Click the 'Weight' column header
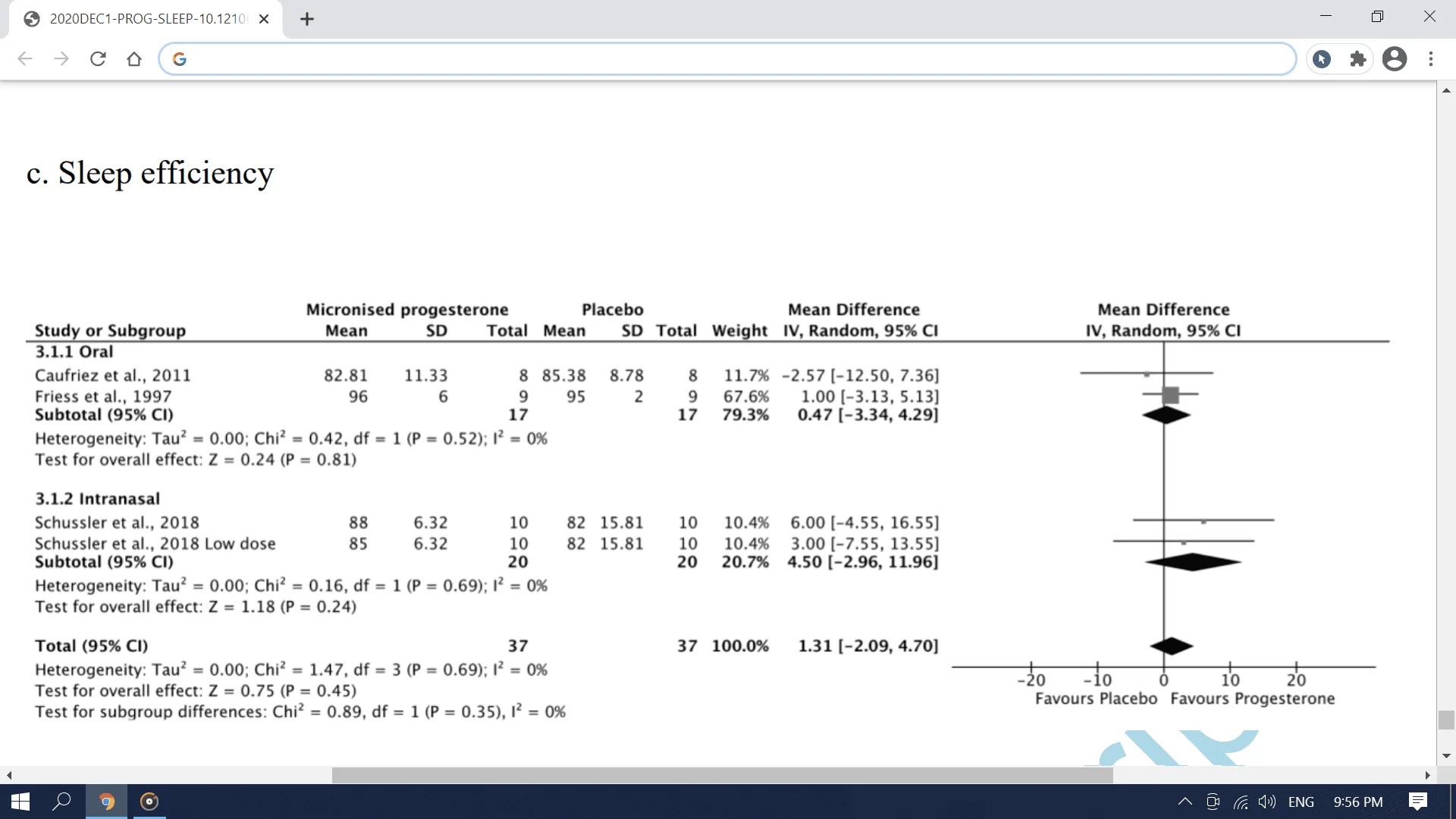The height and width of the screenshot is (819, 1456). (739, 331)
